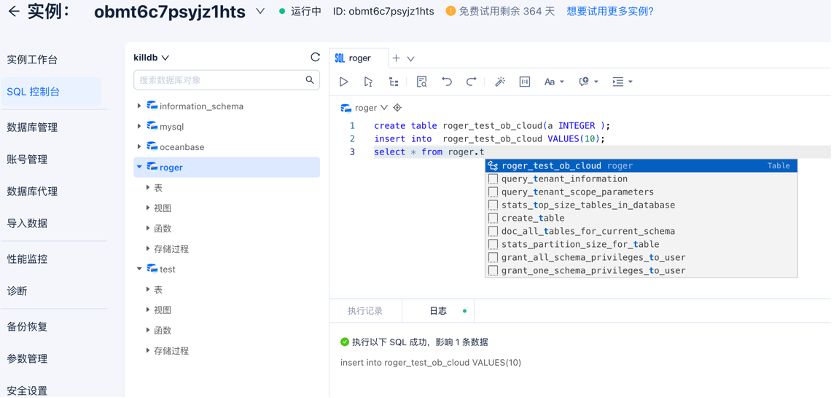Pick roger_test_ob_cloud table suggestion
This screenshot has height=398, width=832.
tap(641, 166)
